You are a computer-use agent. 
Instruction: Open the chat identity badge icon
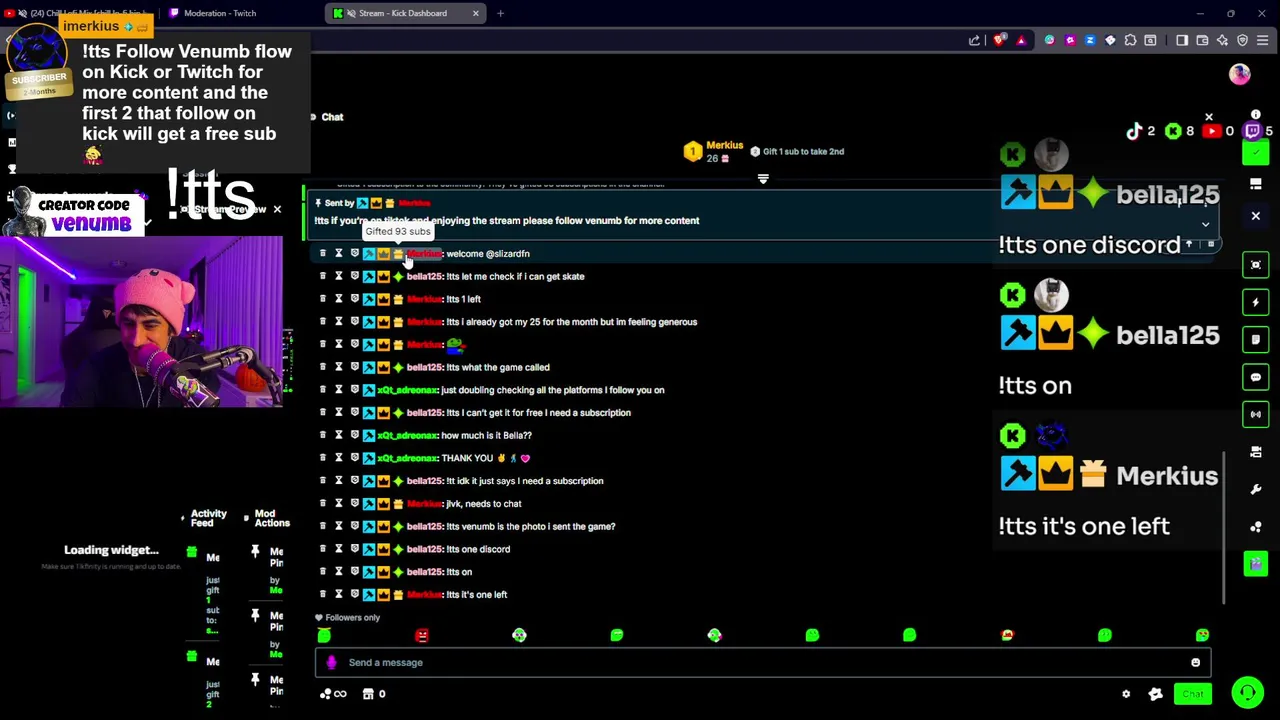pos(1155,694)
